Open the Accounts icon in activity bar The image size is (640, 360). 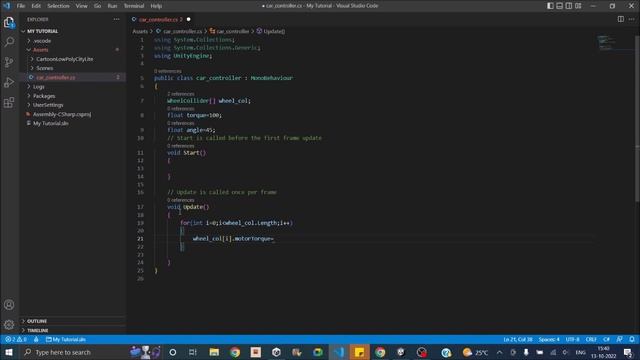(x=9, y=305)
